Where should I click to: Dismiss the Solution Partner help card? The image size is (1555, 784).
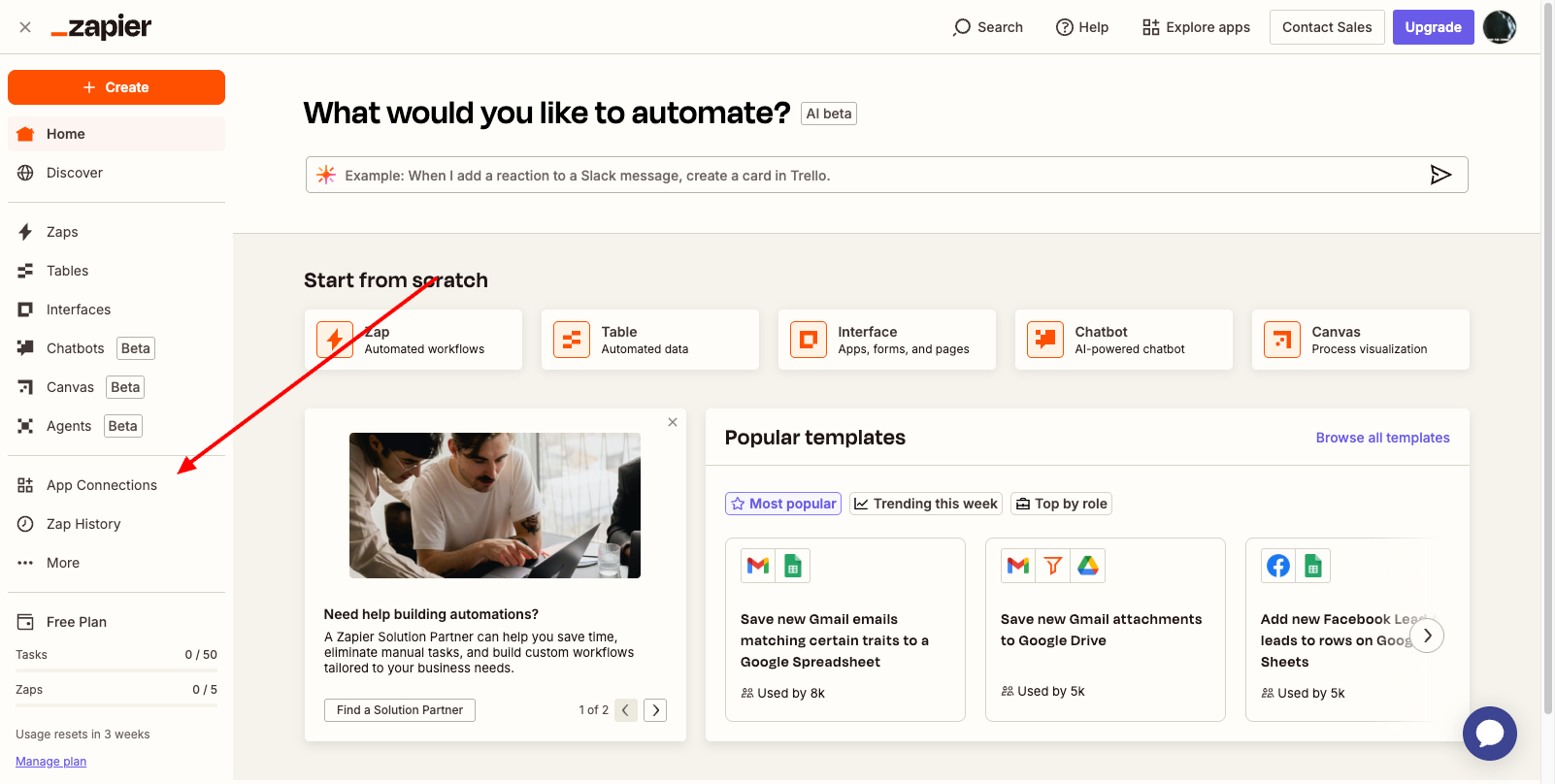[673, 422]
